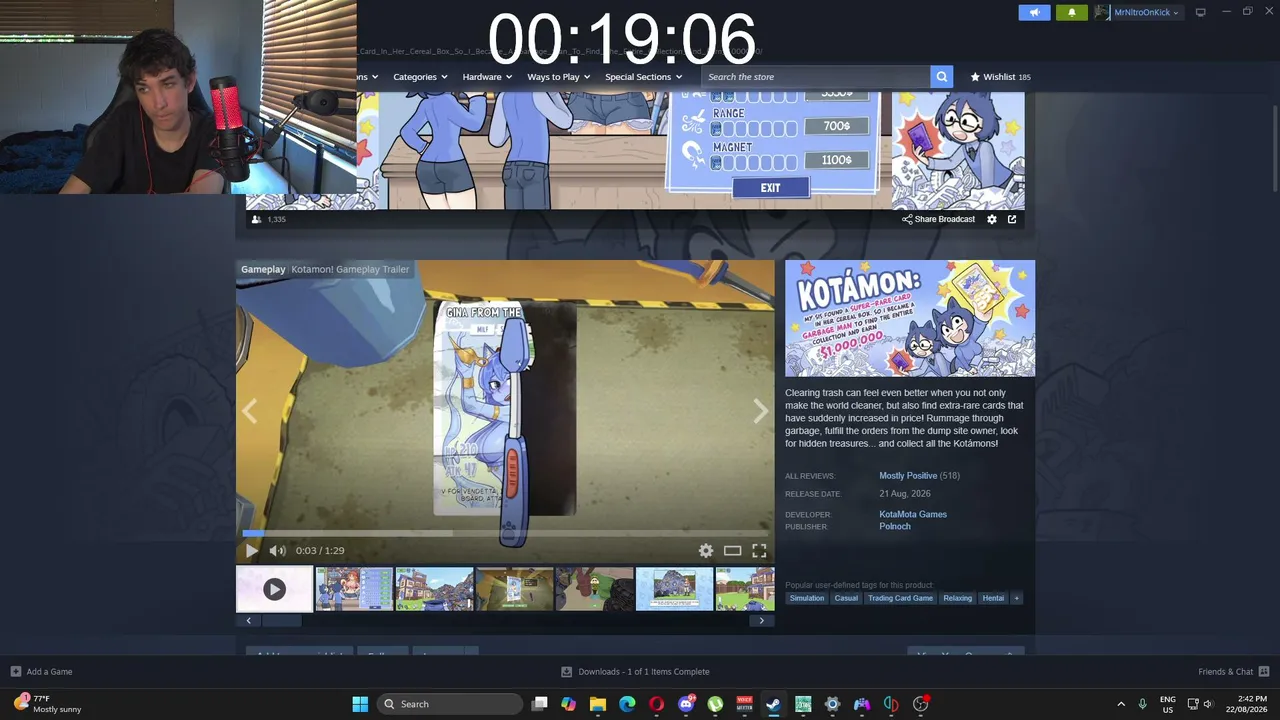The image size is (1280, 720).
Task: Open the Mostly Positive reviews link
Action: 908,476
